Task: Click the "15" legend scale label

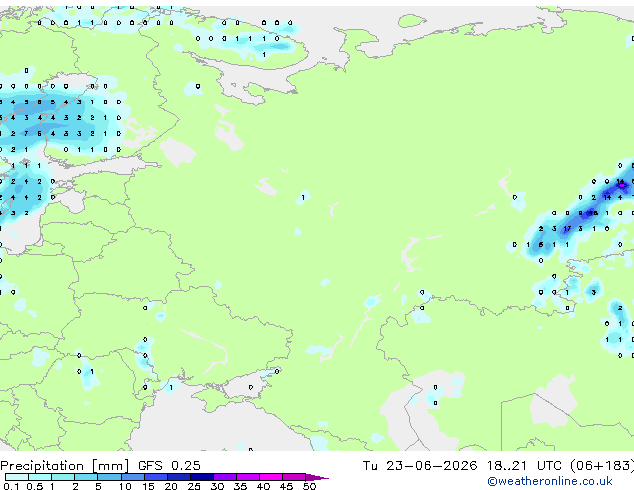Action: (148, 486)
